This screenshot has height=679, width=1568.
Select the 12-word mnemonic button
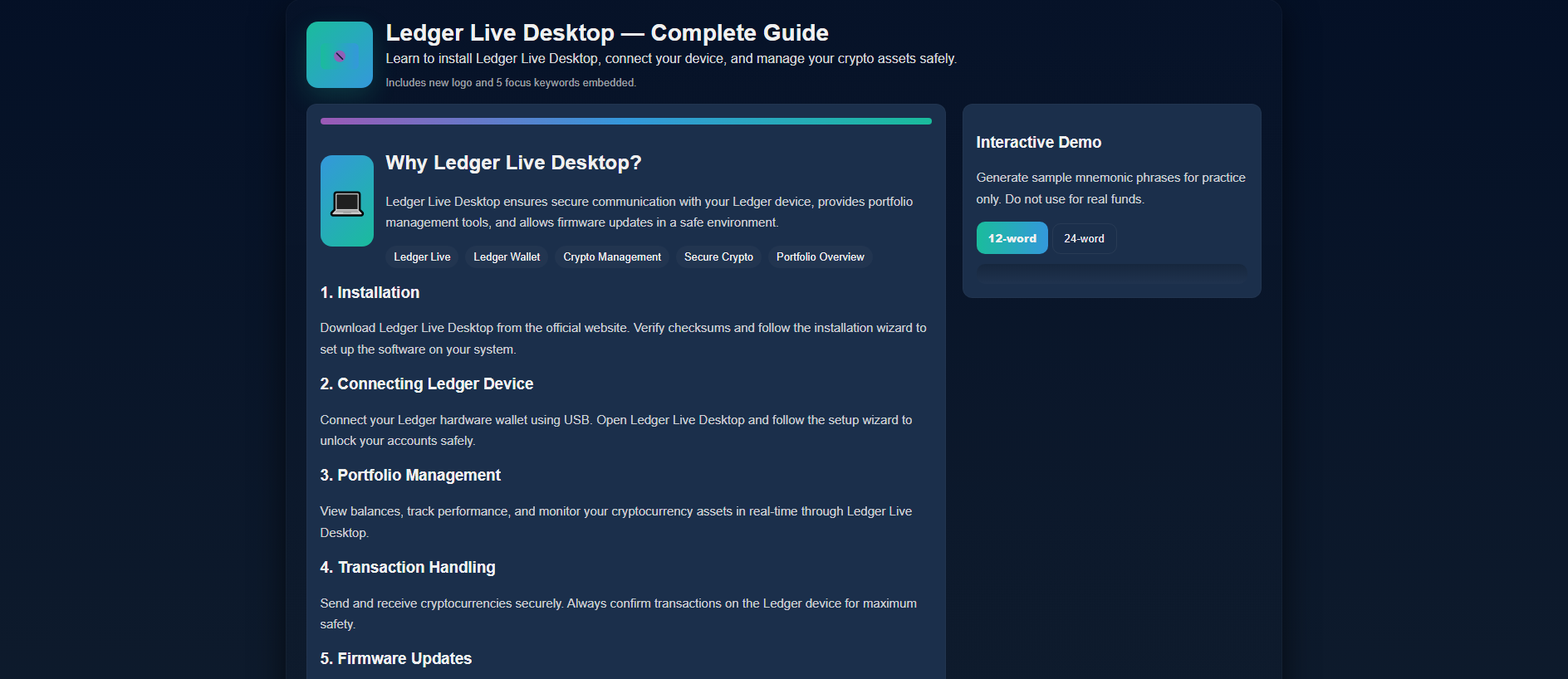pos(1012,238)
